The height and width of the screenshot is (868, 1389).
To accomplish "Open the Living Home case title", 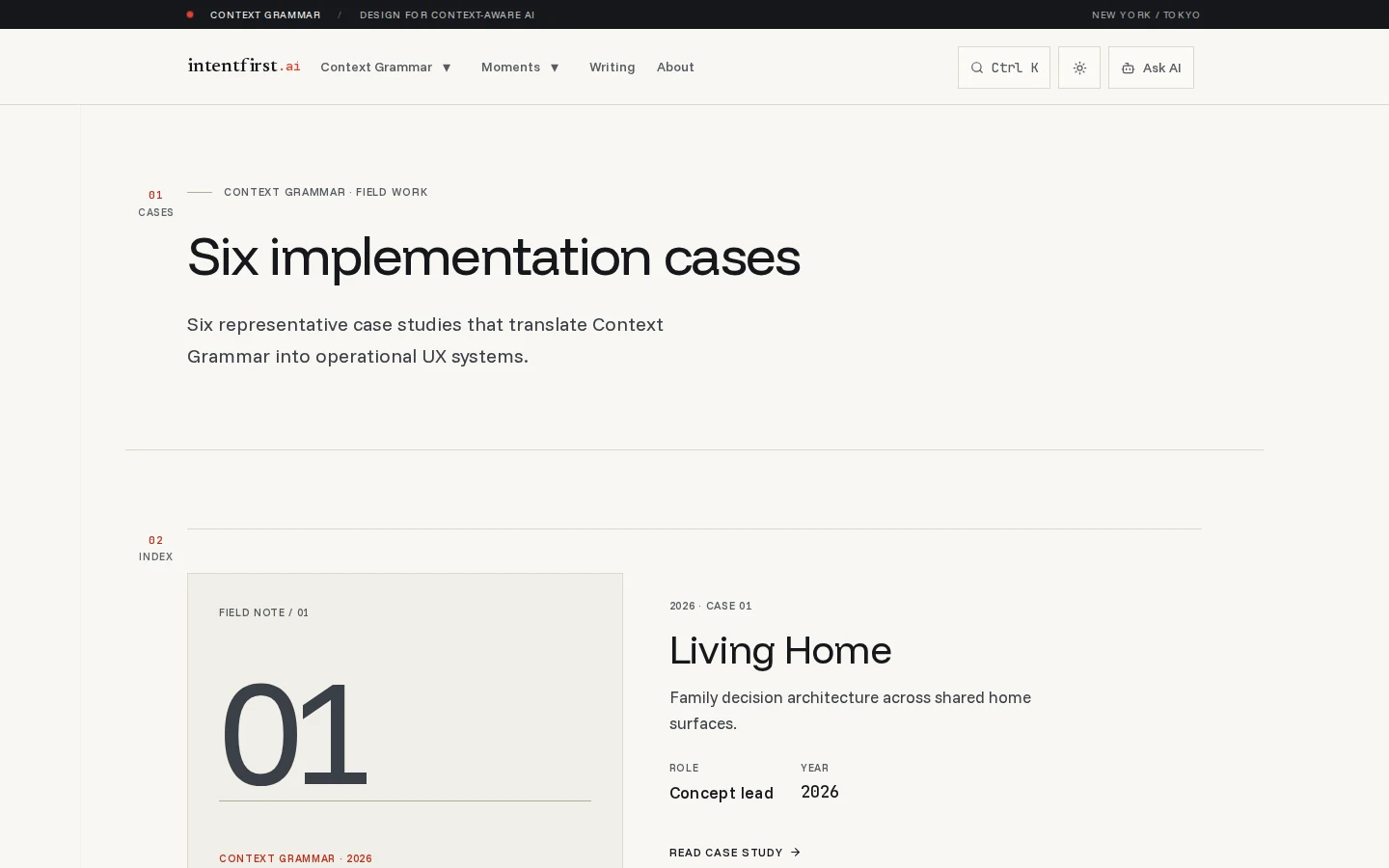I will (x=780, y=650).
